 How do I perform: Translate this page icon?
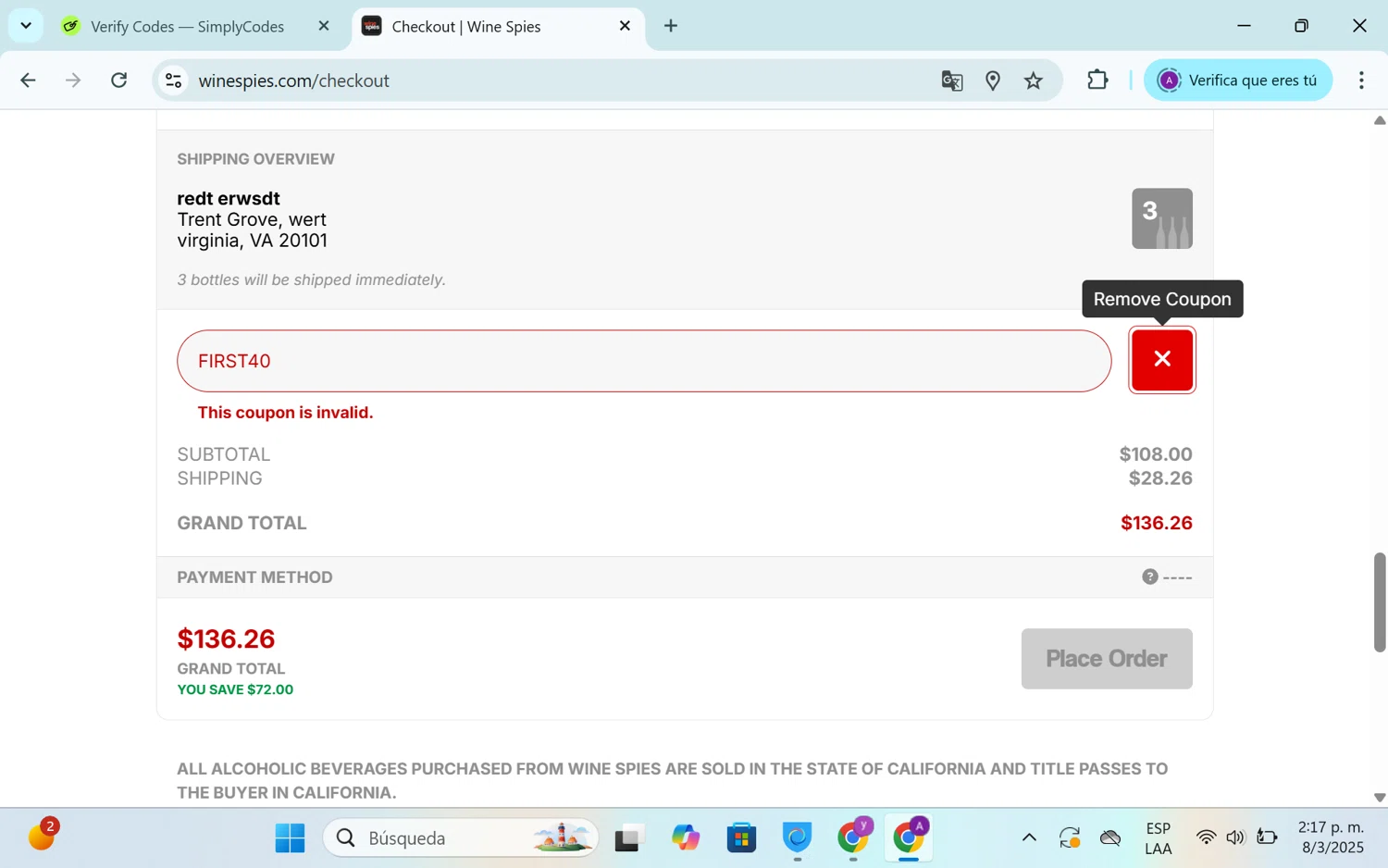point(952,81)
